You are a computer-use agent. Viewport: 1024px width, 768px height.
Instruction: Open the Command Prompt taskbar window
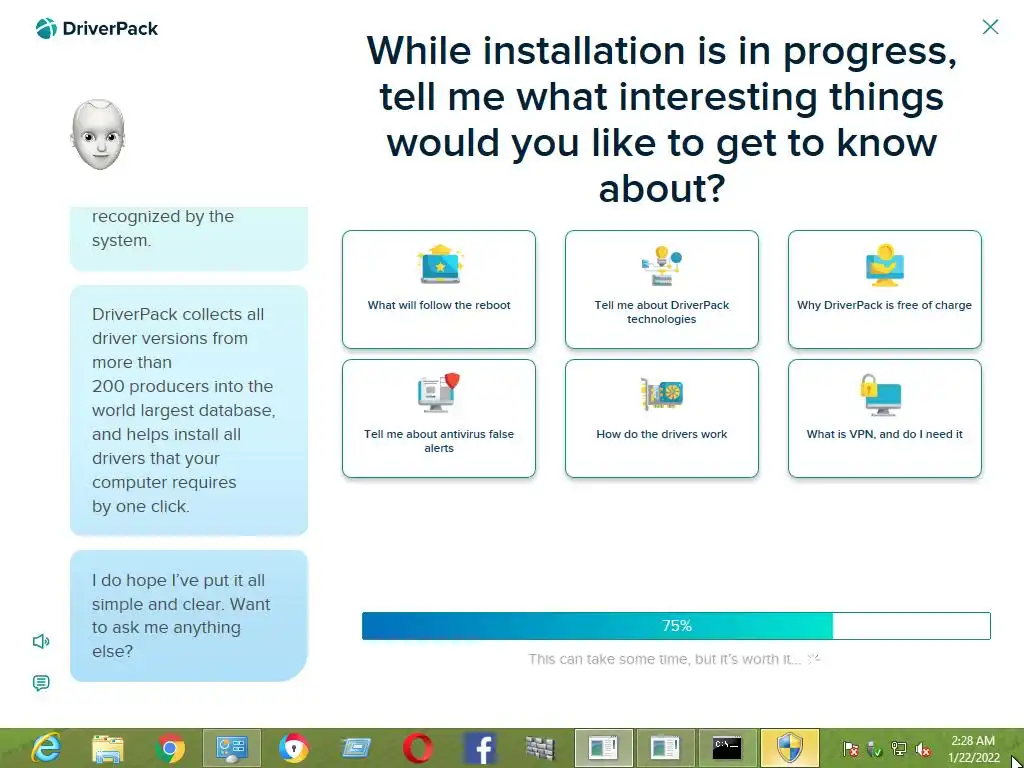point(727,748)
